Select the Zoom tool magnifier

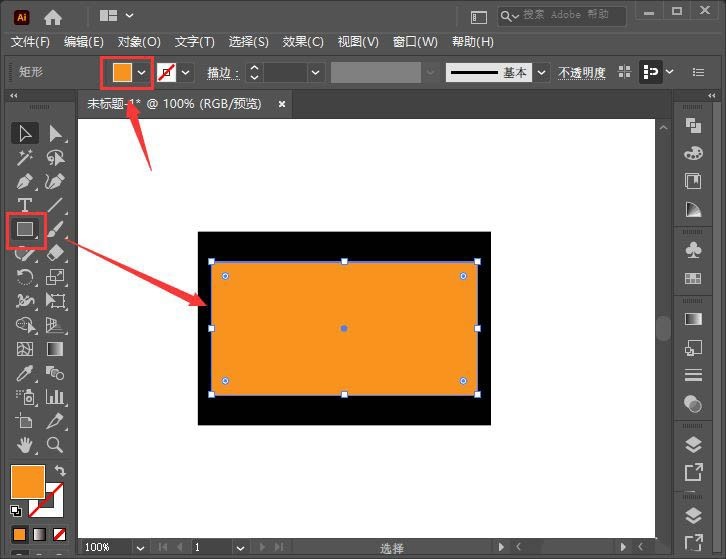(x=55, y=445)
